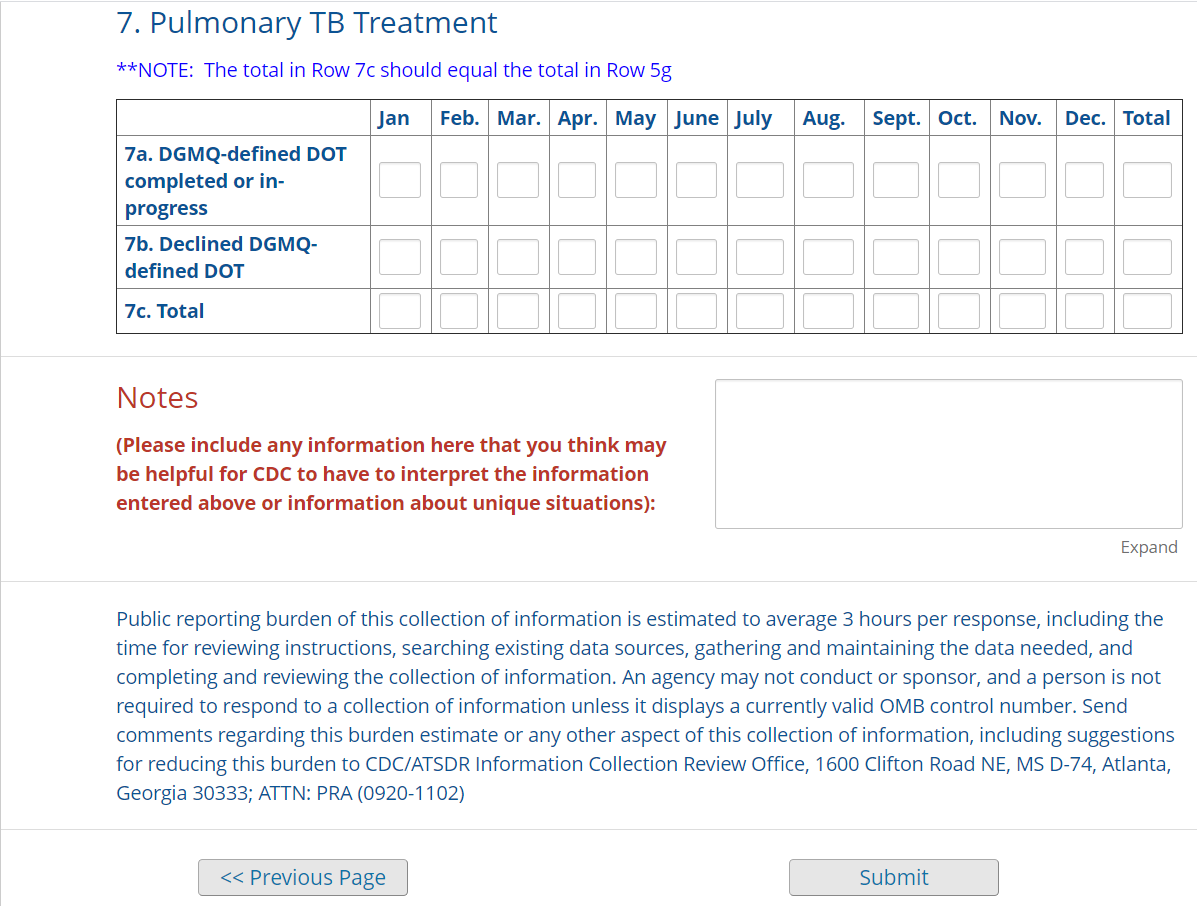The width and height of the screenshot is (1197, 906).
Task: Click the 7b row April input
Action: [x=577, y=257]
